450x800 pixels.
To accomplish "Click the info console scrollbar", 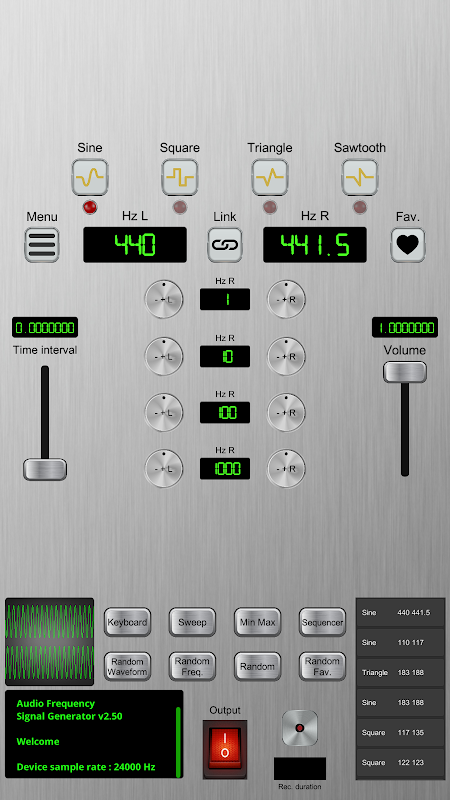I will [178, 741].
